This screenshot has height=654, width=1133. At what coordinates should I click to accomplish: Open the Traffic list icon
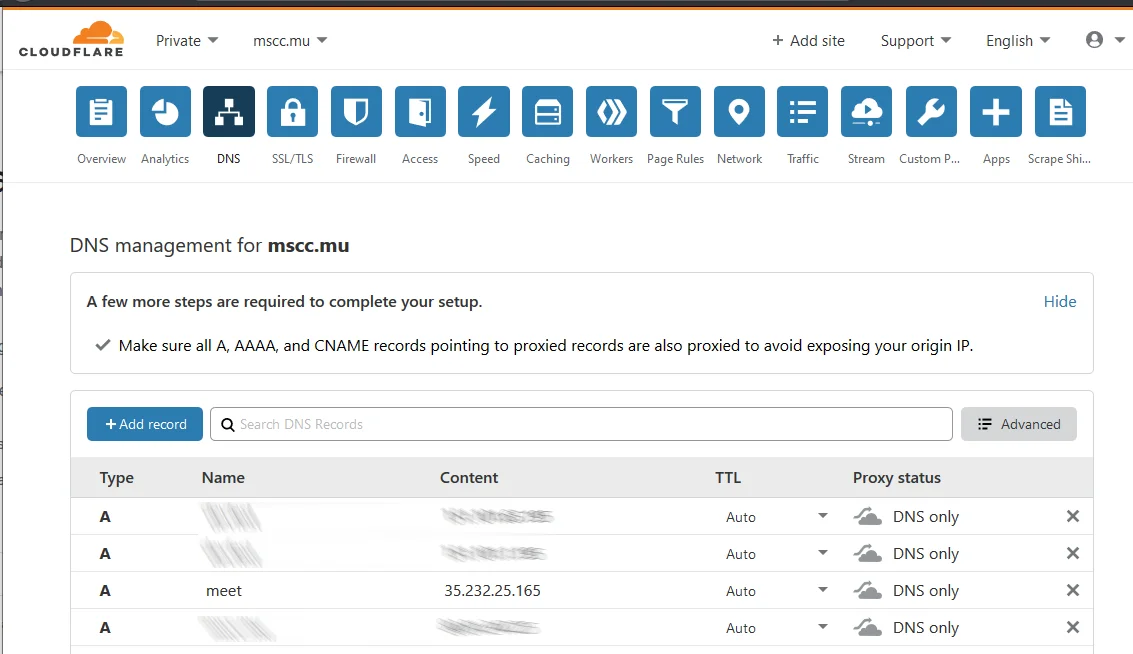tap(803, 111)
